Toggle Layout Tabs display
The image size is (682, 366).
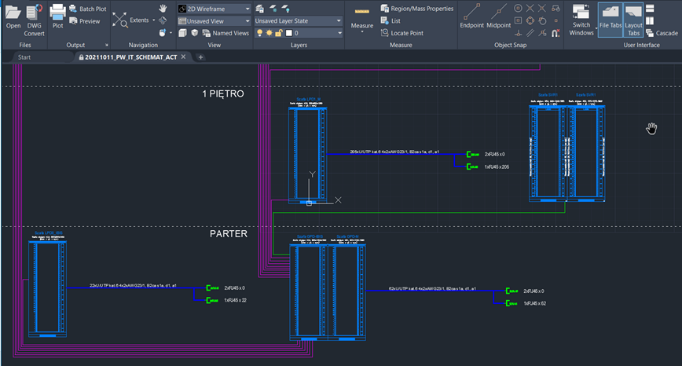click(633, 20)
